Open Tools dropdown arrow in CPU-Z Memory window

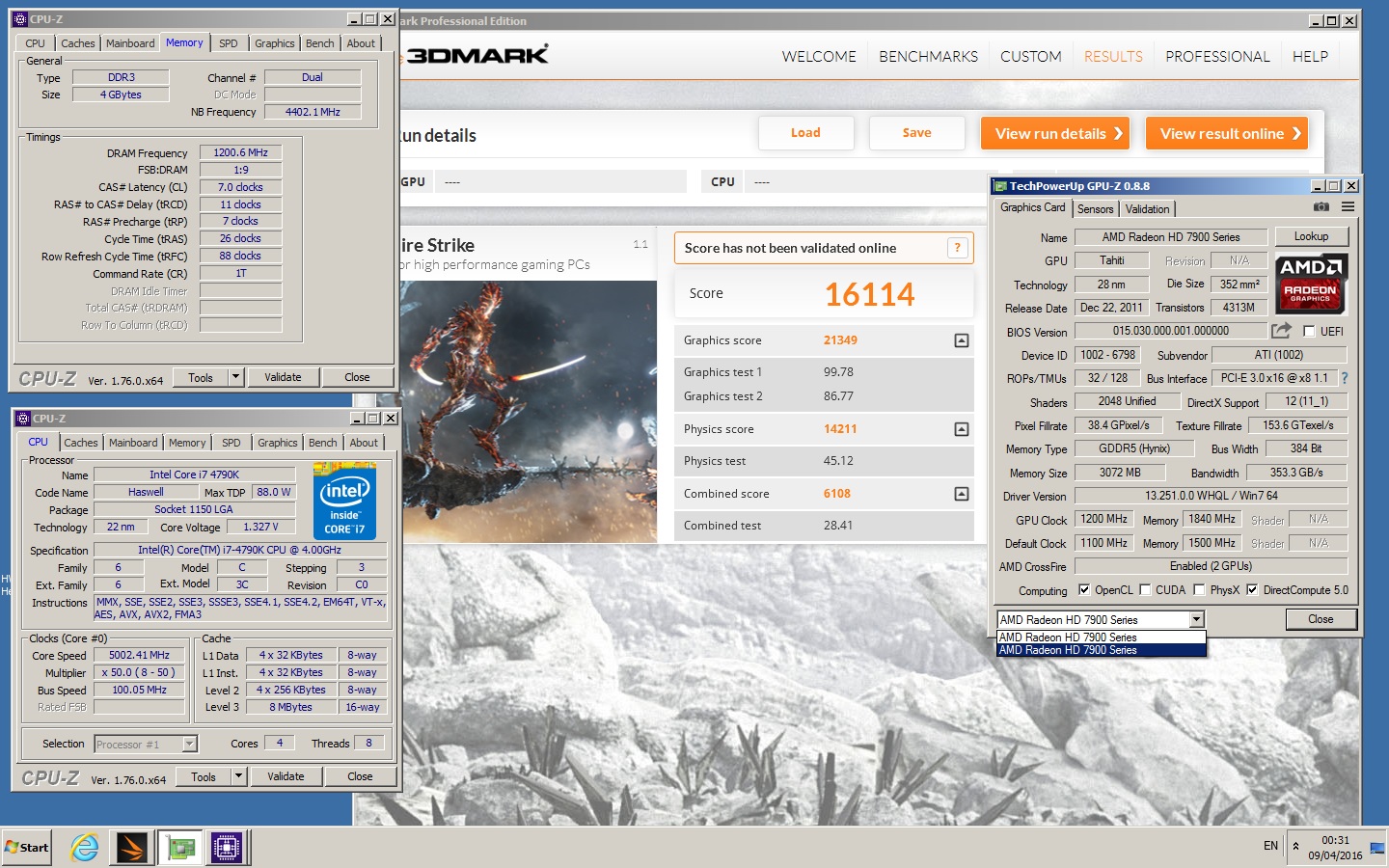point(236,377)
